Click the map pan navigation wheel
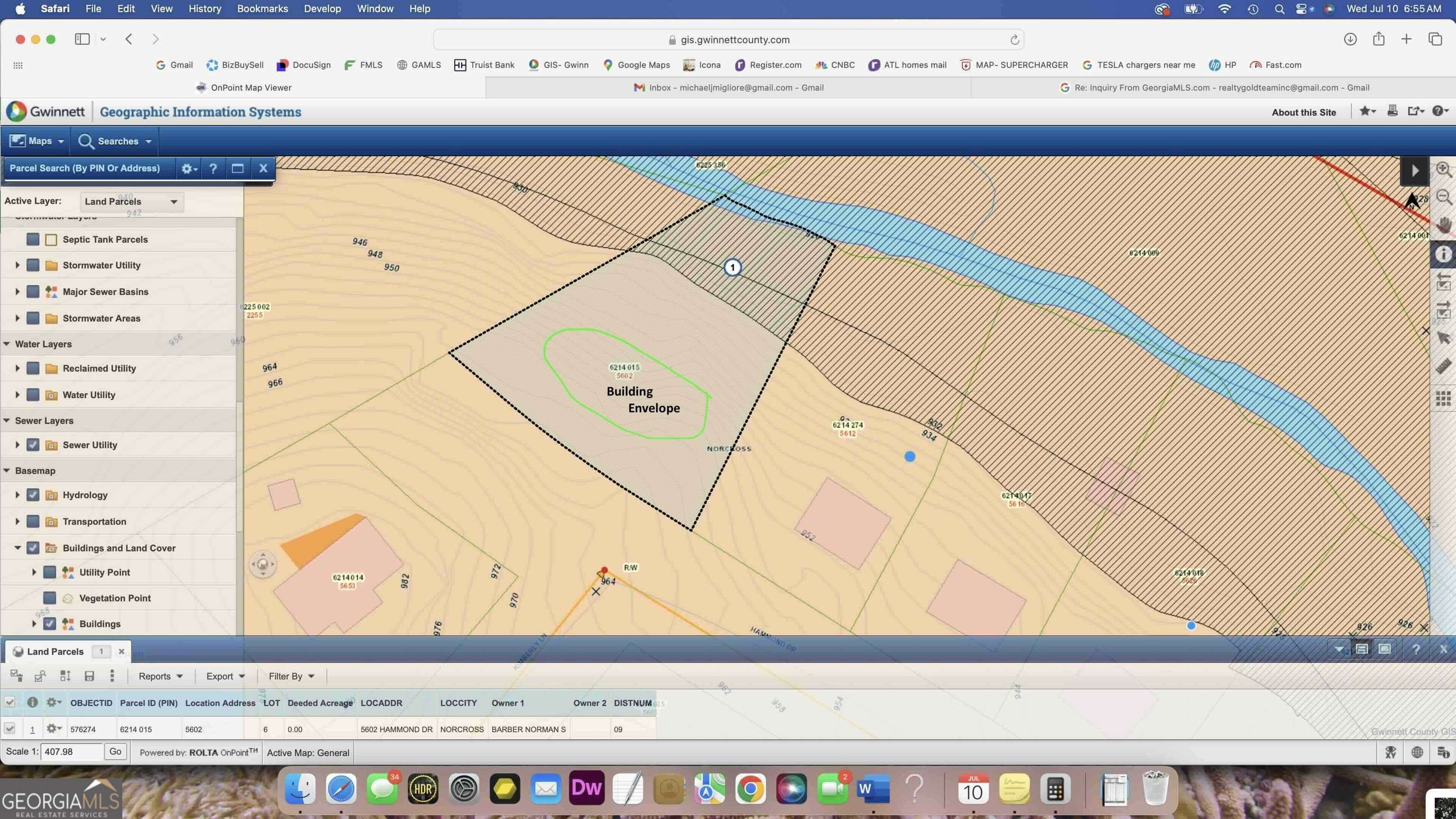 point(263,564)
